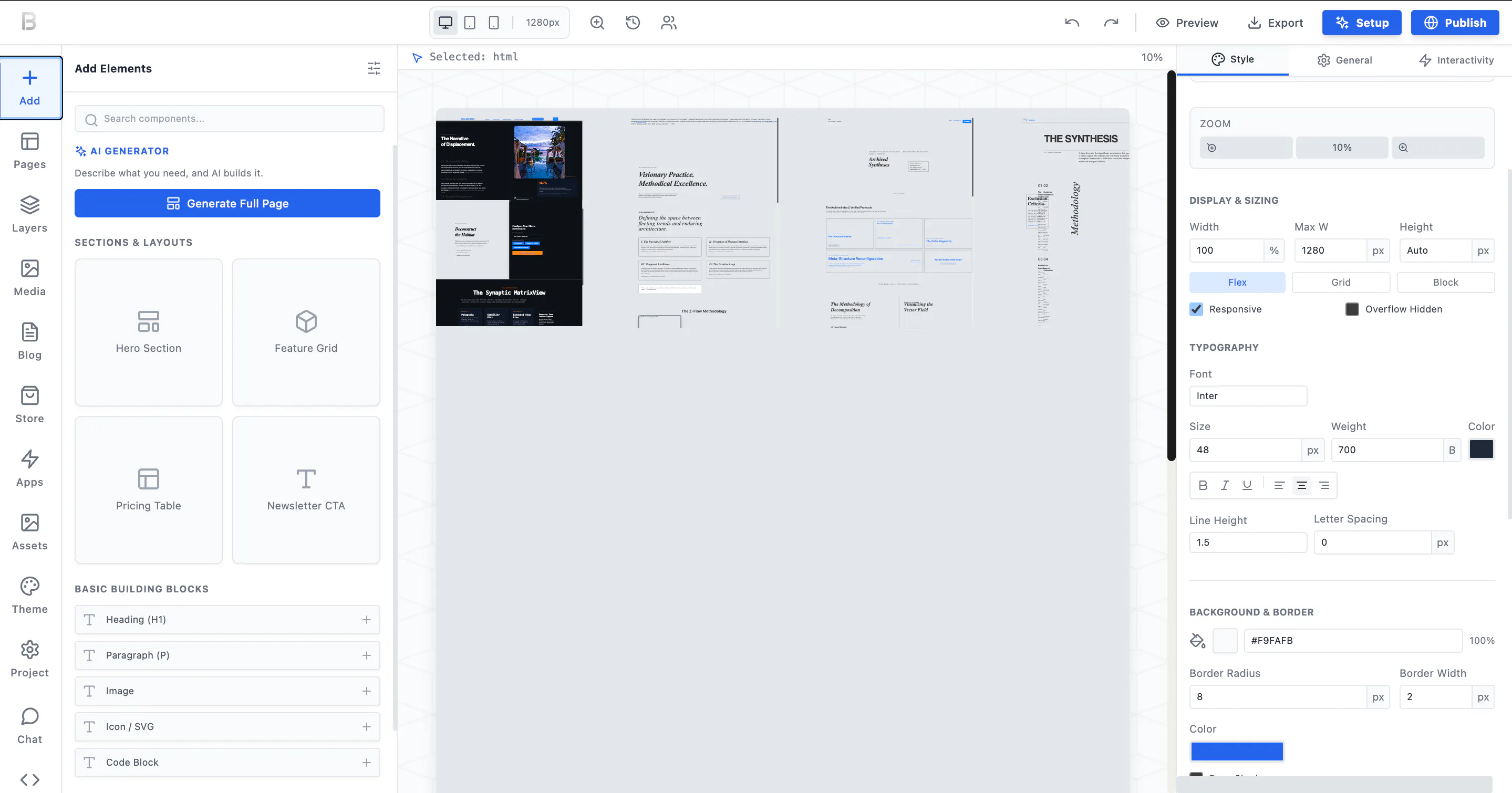Viewport: 1512px width, 793px height.
Task: Open the Font family Inter dropdown
Action: (1248, 396)
